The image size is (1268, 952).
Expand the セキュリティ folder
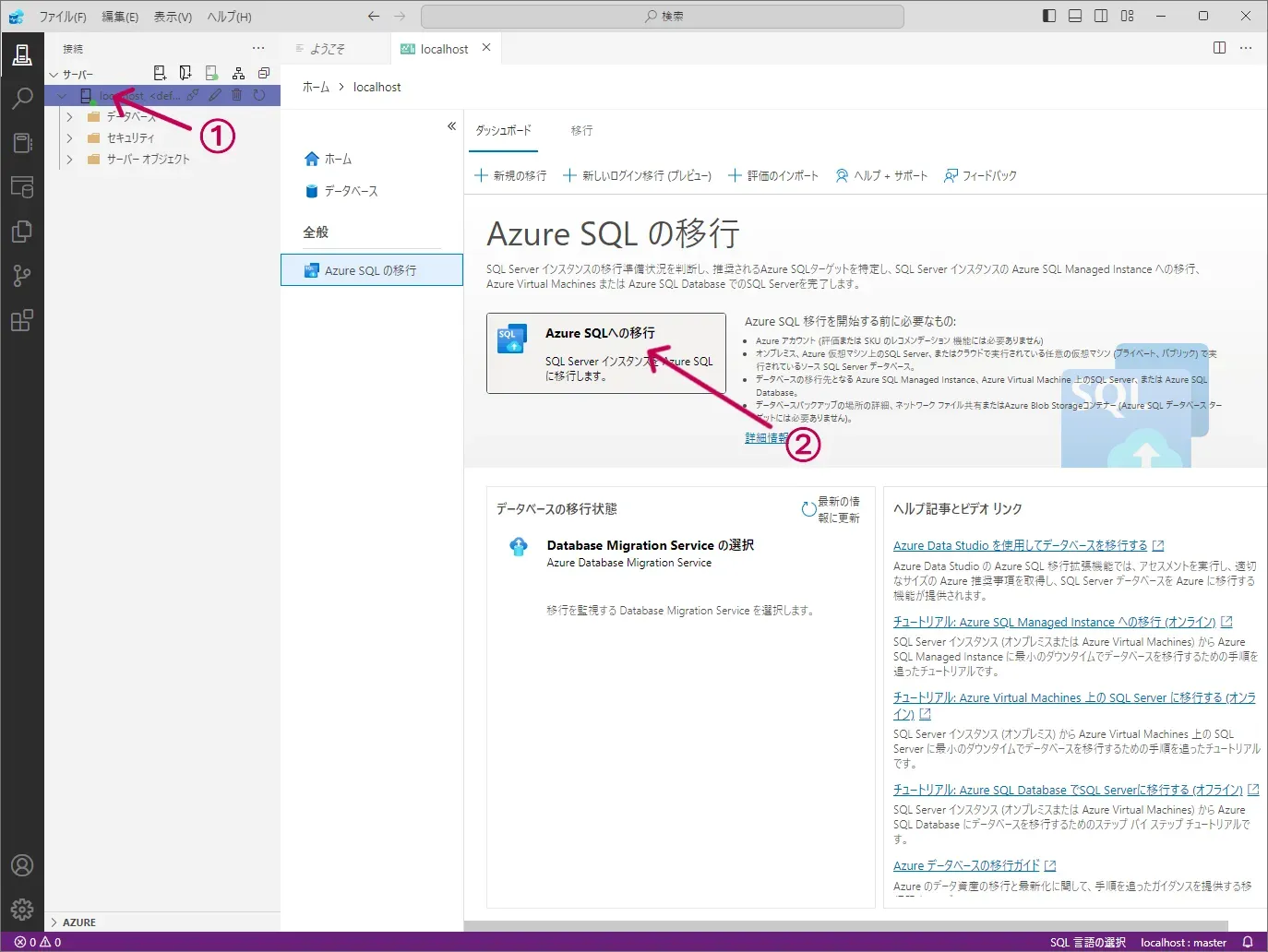(69, 137)
